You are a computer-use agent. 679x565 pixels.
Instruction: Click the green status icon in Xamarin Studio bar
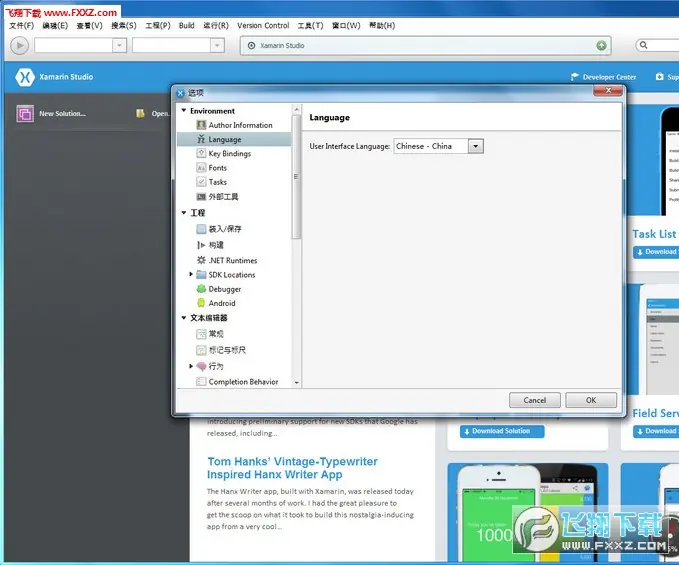[x=601, y=45]
